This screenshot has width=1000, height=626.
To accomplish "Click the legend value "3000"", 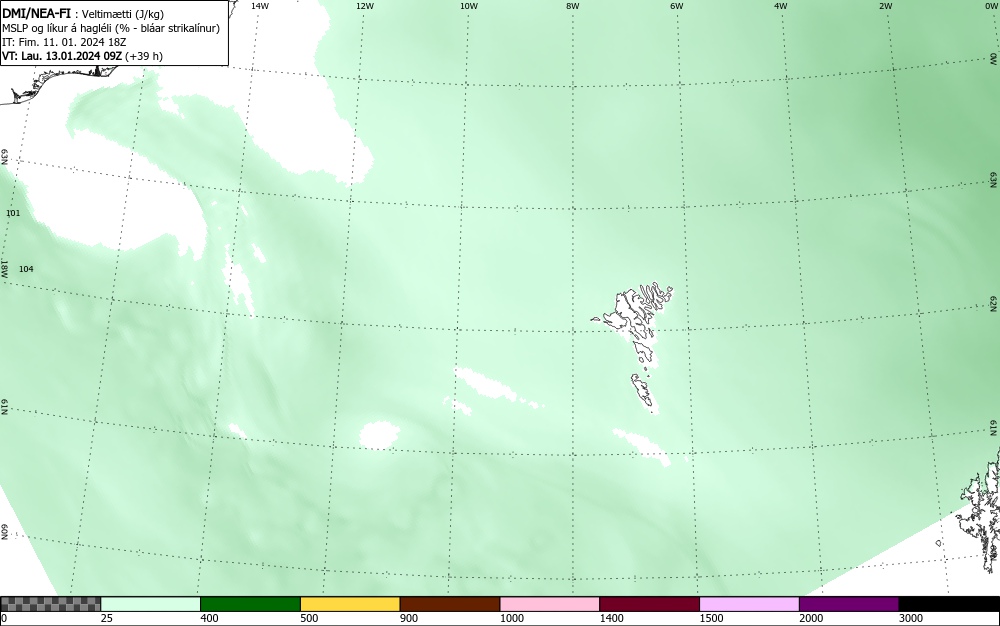I will tap(911, 618).
